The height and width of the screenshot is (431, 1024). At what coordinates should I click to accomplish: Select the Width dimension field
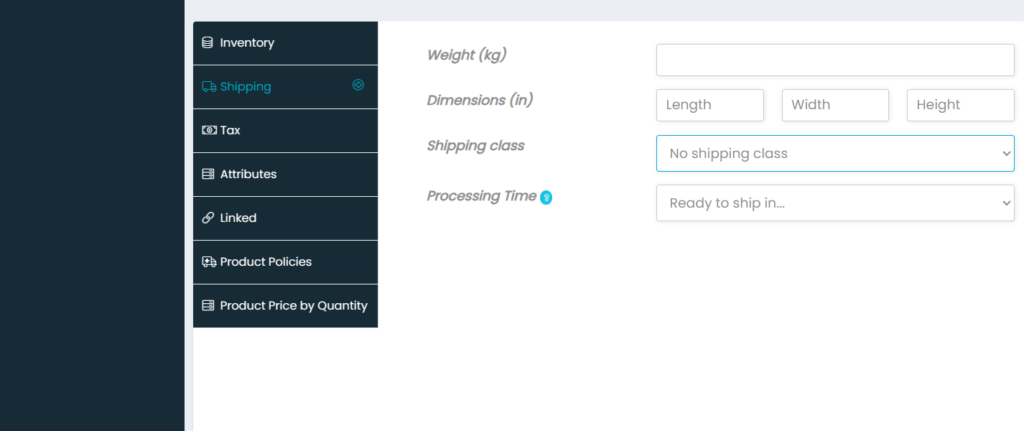coord(835,105)
